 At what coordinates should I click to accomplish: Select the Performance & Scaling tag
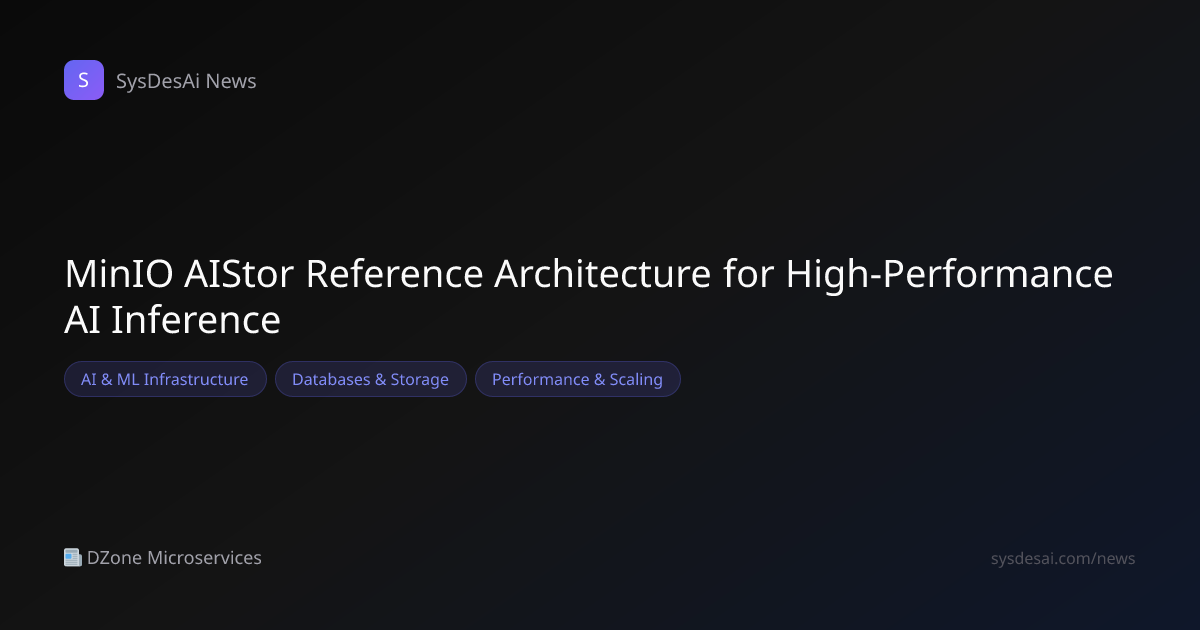pyautogui.click(x=577, y=379)
